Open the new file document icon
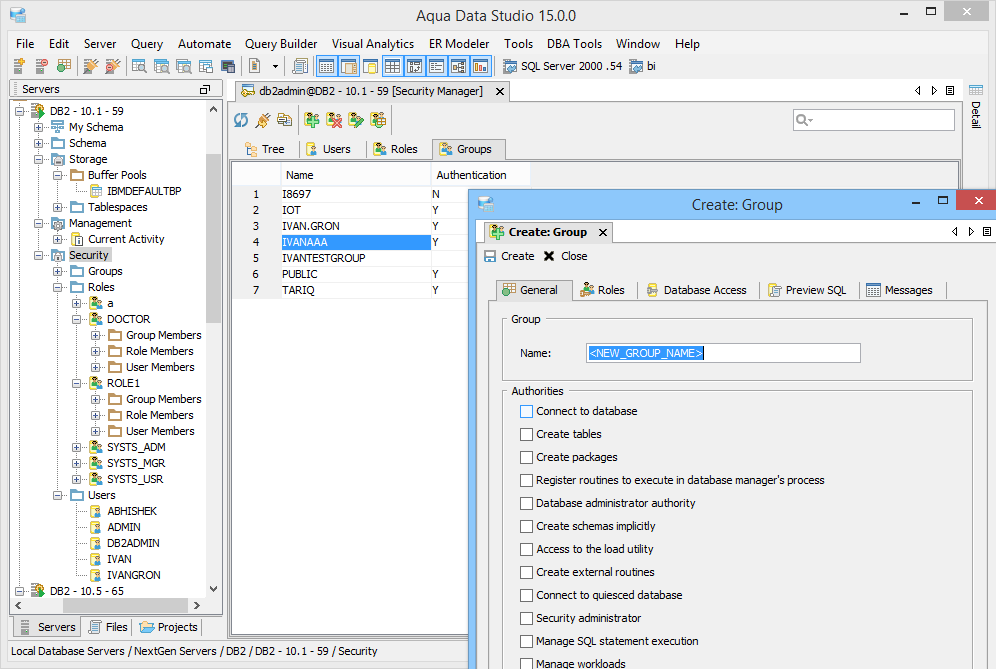 [254, 65]
